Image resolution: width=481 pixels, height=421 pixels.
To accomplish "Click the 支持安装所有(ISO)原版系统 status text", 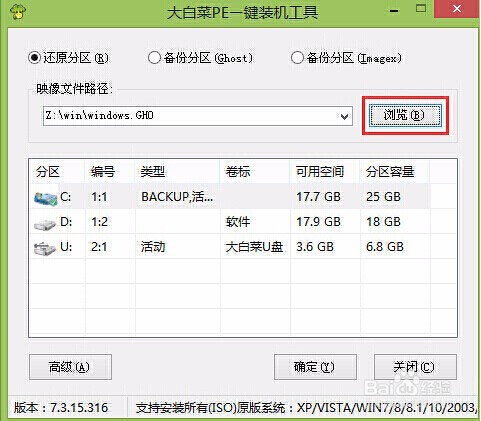I will click(210, 408).
